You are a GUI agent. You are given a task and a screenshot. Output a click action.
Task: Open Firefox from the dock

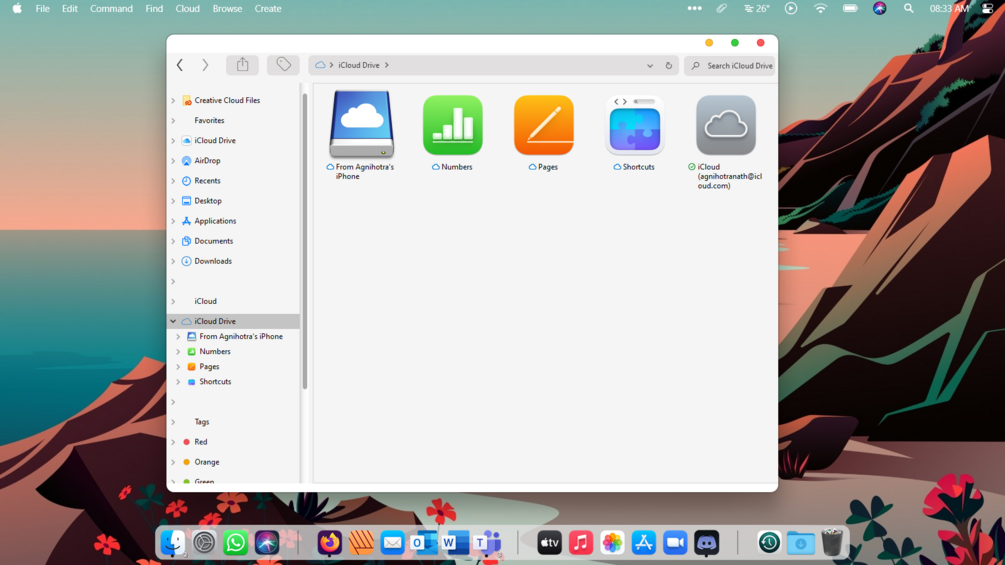[329, 543]
